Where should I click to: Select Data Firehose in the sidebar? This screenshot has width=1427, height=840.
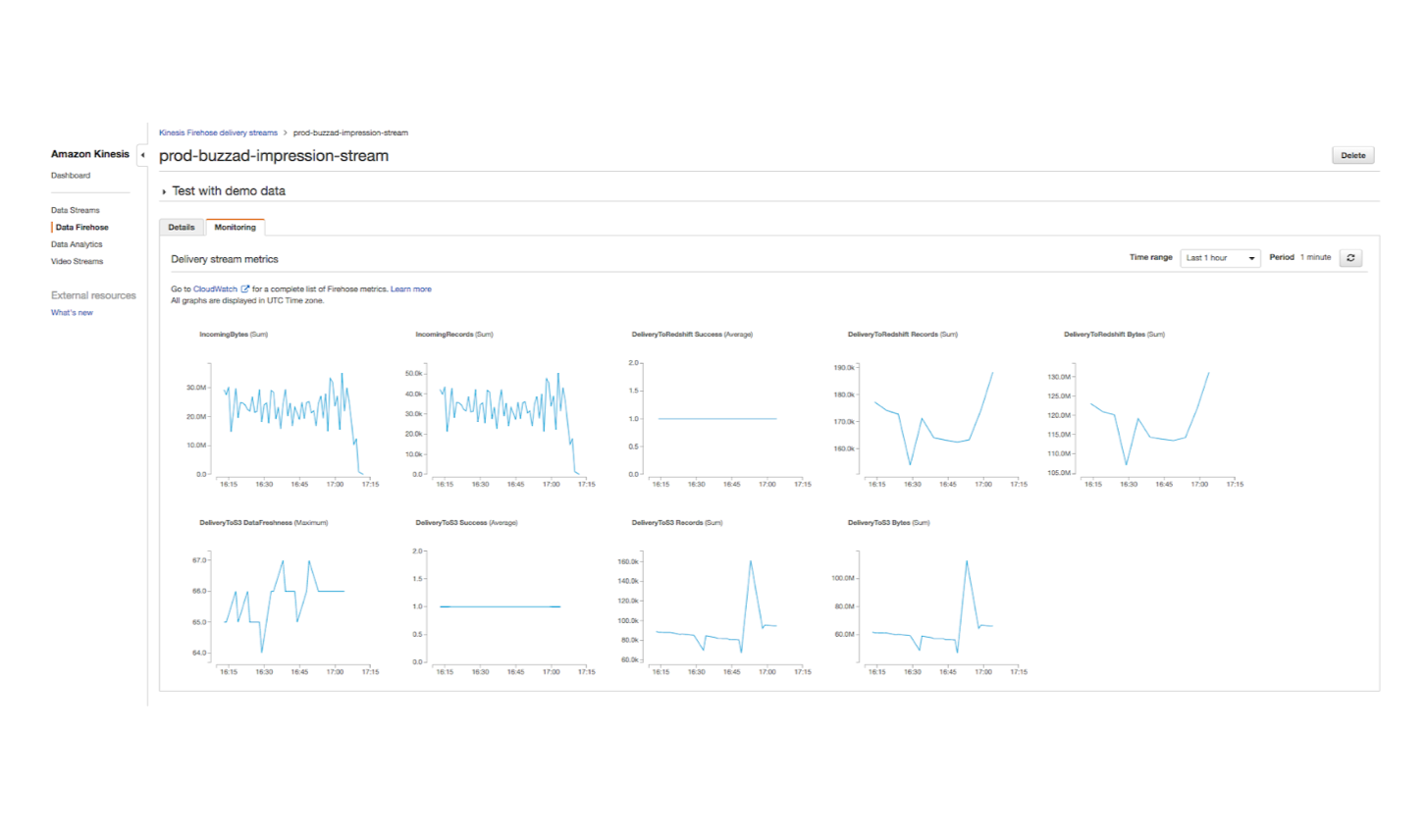[81, 228]
